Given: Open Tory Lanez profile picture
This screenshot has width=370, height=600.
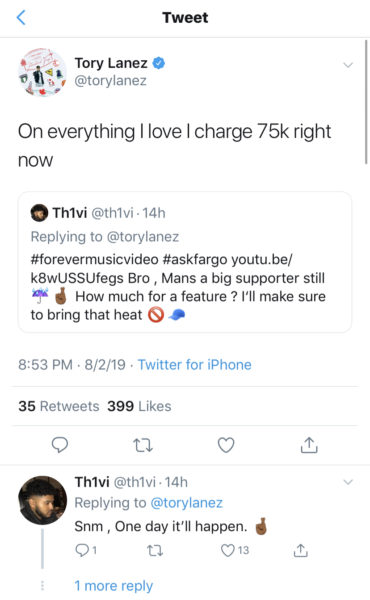Looking at the screenshot, I should pyautogui.click(x=42, y=72).
